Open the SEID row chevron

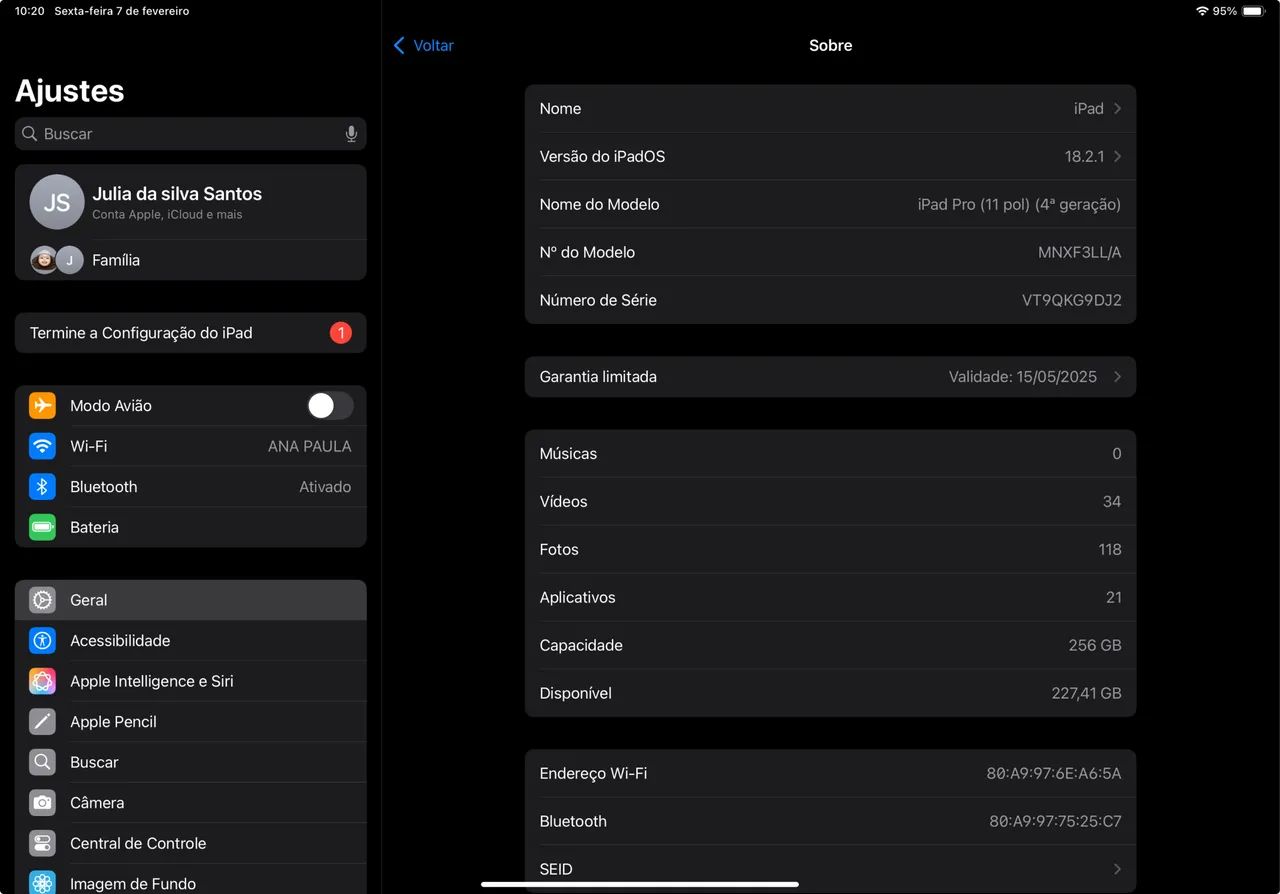[1117, 869]
